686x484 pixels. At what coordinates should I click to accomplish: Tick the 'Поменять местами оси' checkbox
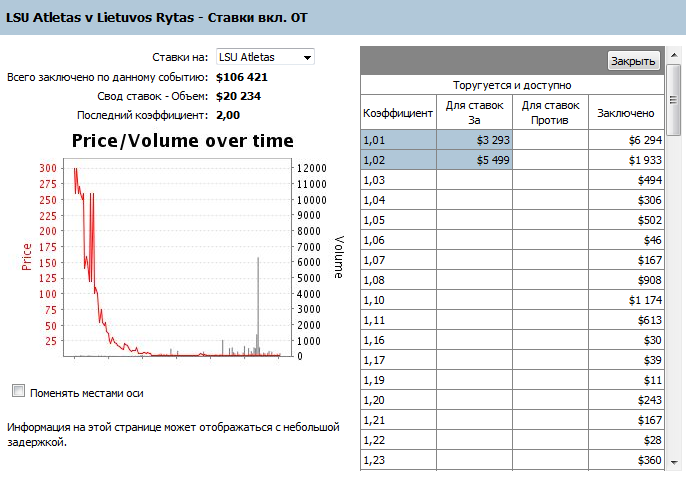pyautogui.click(x=18, y=390)
